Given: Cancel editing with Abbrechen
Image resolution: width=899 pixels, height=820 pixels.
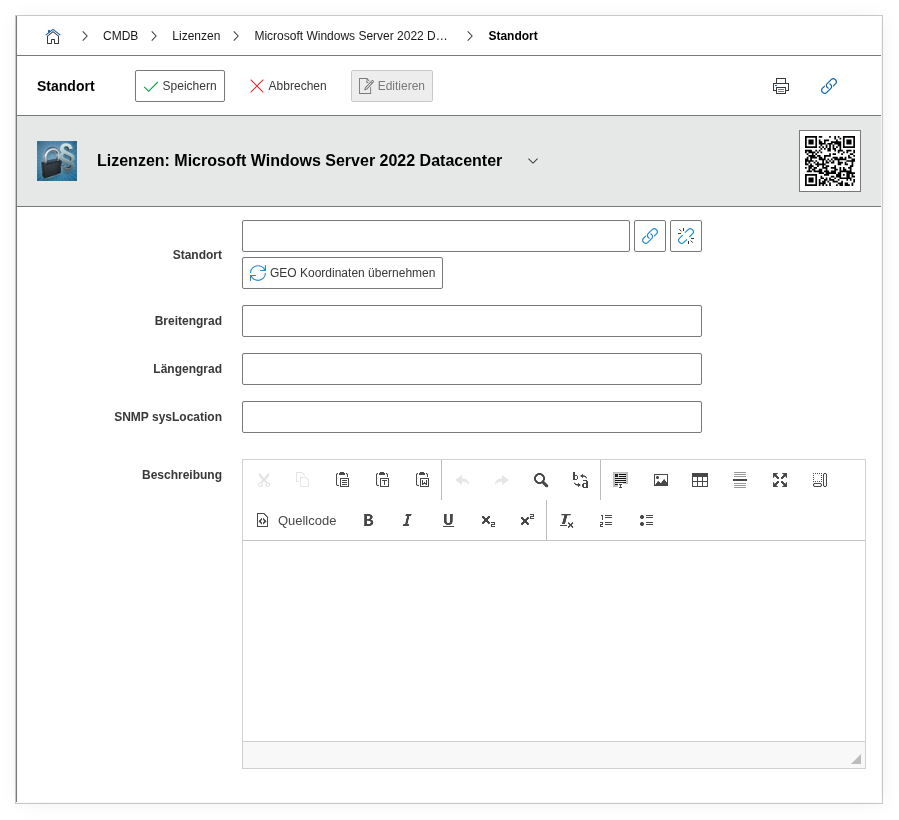Looking at the screenshot, I should 288,86.
